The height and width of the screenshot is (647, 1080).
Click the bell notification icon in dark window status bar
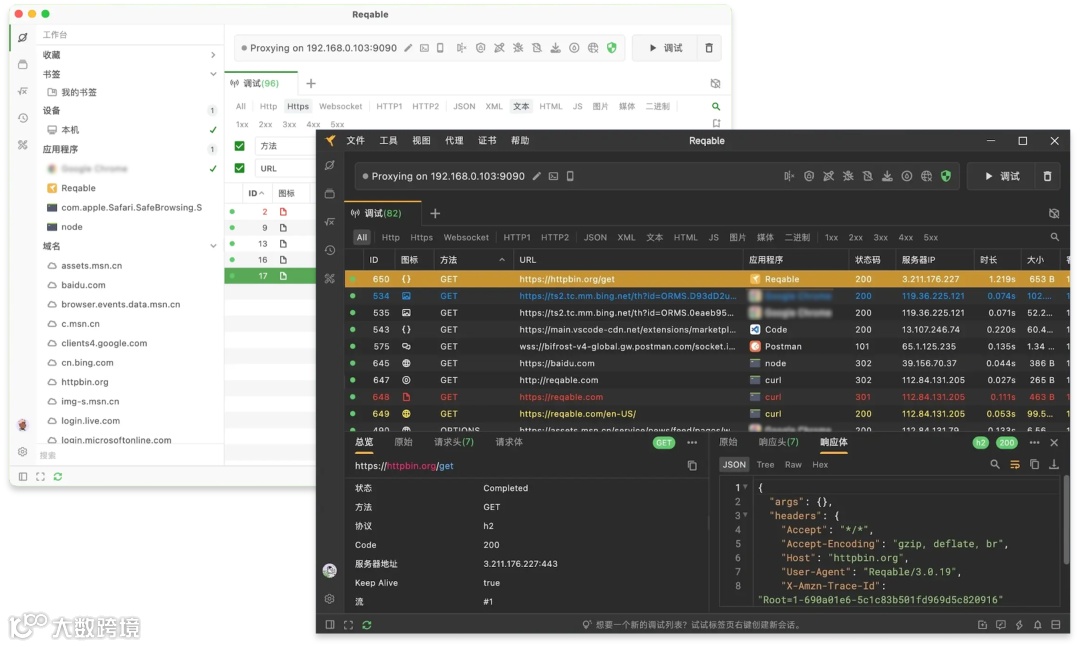pyautogui.click(x=1037, y=625)
